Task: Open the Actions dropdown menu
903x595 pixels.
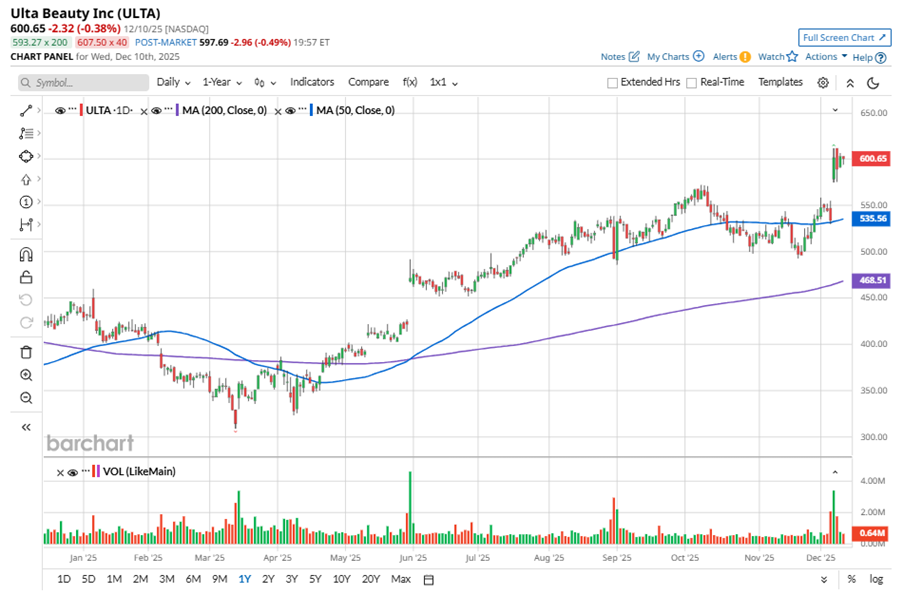Action: click(x=826, y=57)
